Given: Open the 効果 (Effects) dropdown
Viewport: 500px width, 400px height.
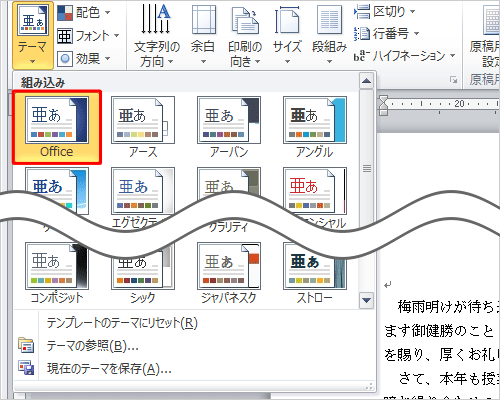Looking at the screenshot, I should [84, 59].
